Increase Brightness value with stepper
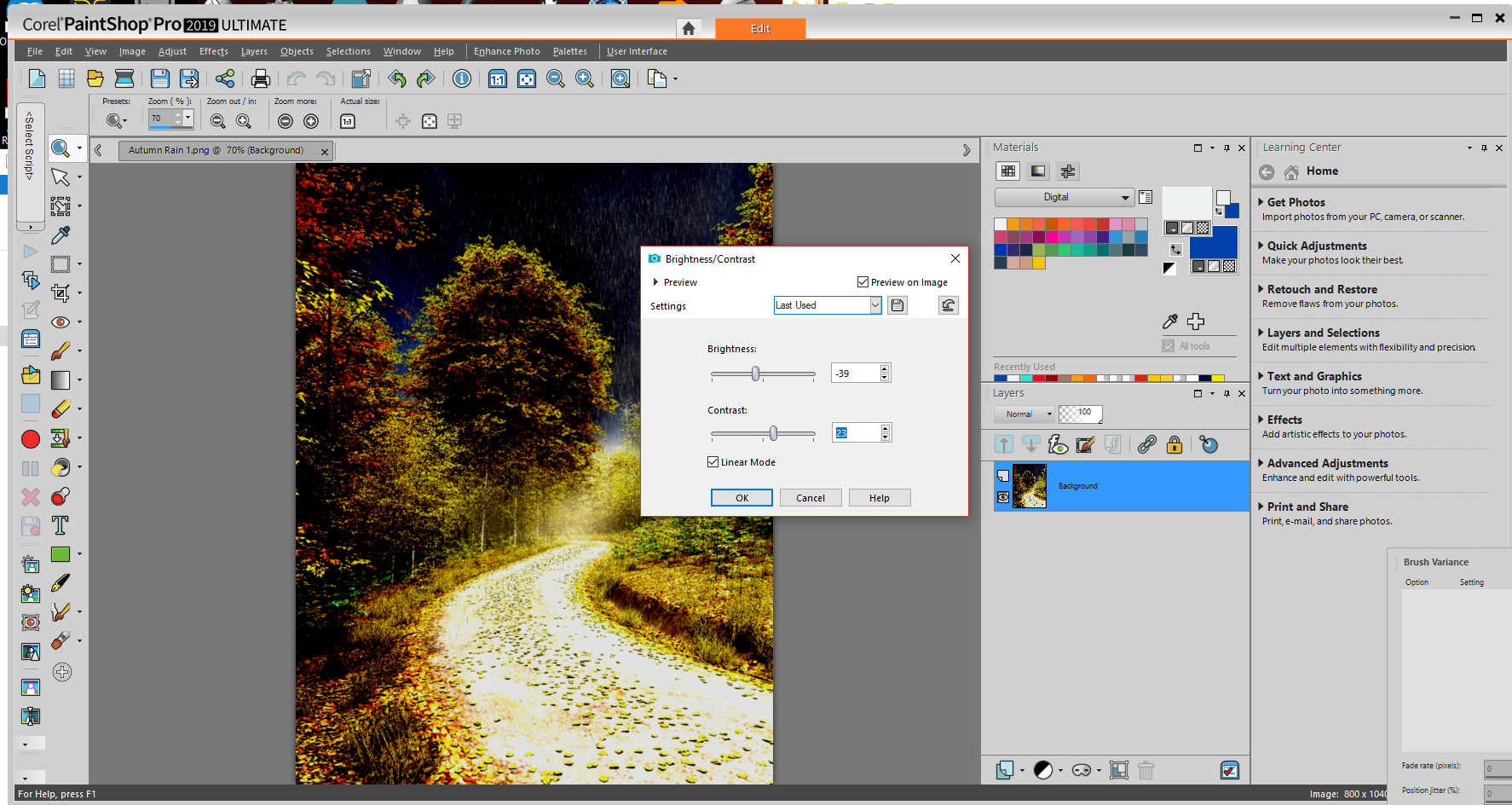The height and width of the screenshot is (805, 1512). tap(885, 368)
